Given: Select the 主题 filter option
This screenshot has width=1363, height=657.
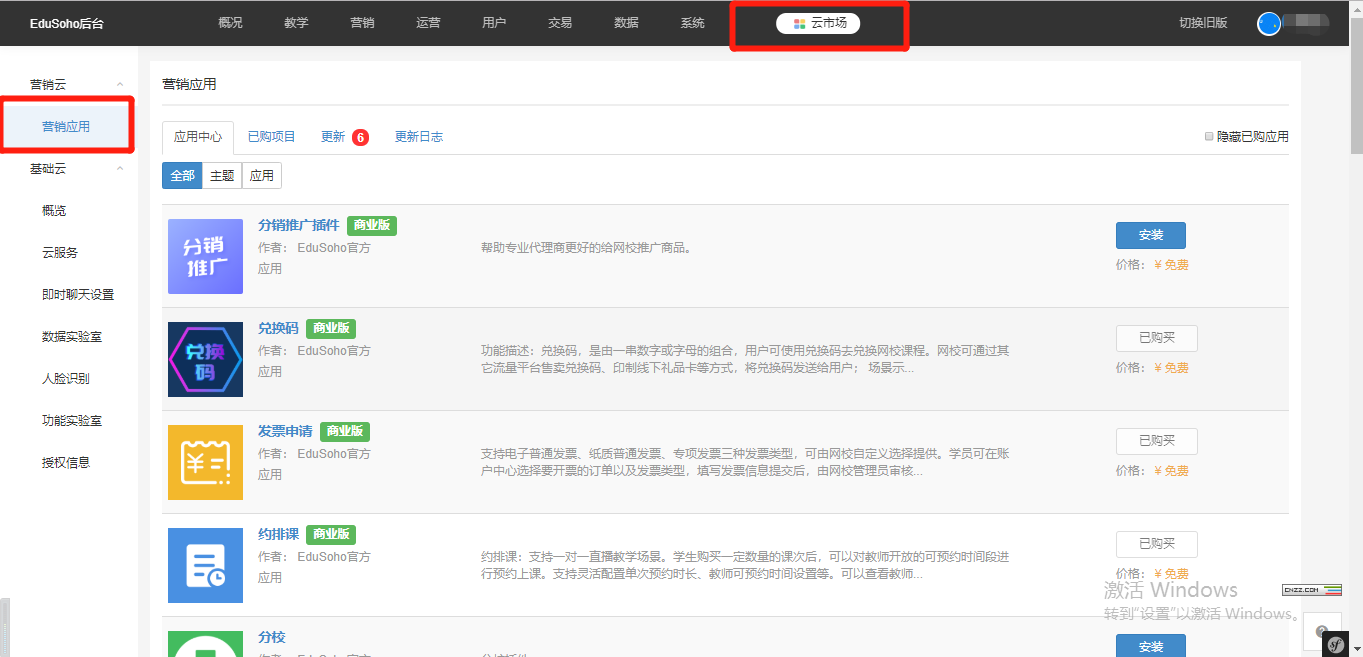Looking at the screenshot, I should pyautogui.click(x=222, y=176).
